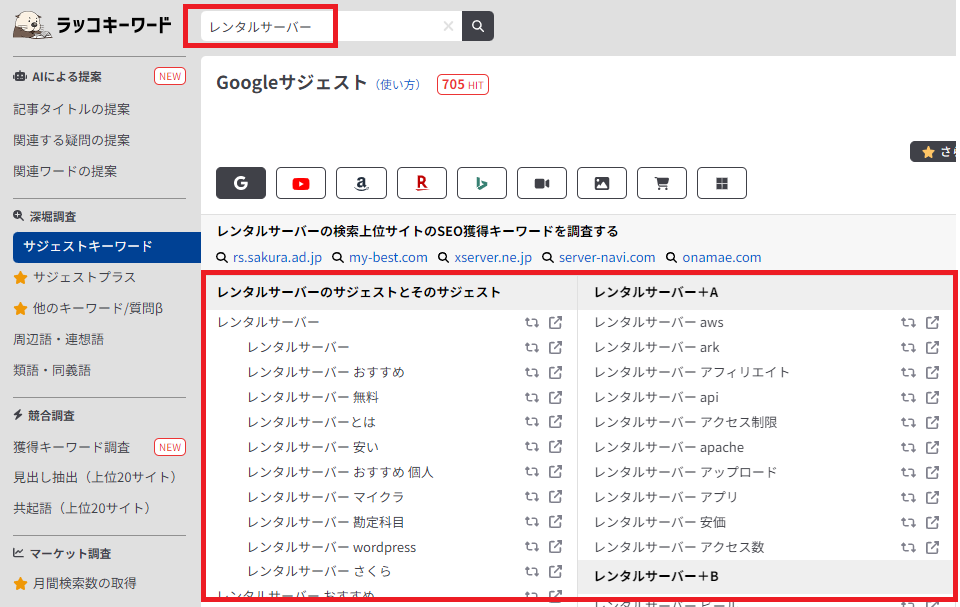Clear the search field with X
Image resolution: width=960 pixels, height=607 pixels.
tap(448, 26)
